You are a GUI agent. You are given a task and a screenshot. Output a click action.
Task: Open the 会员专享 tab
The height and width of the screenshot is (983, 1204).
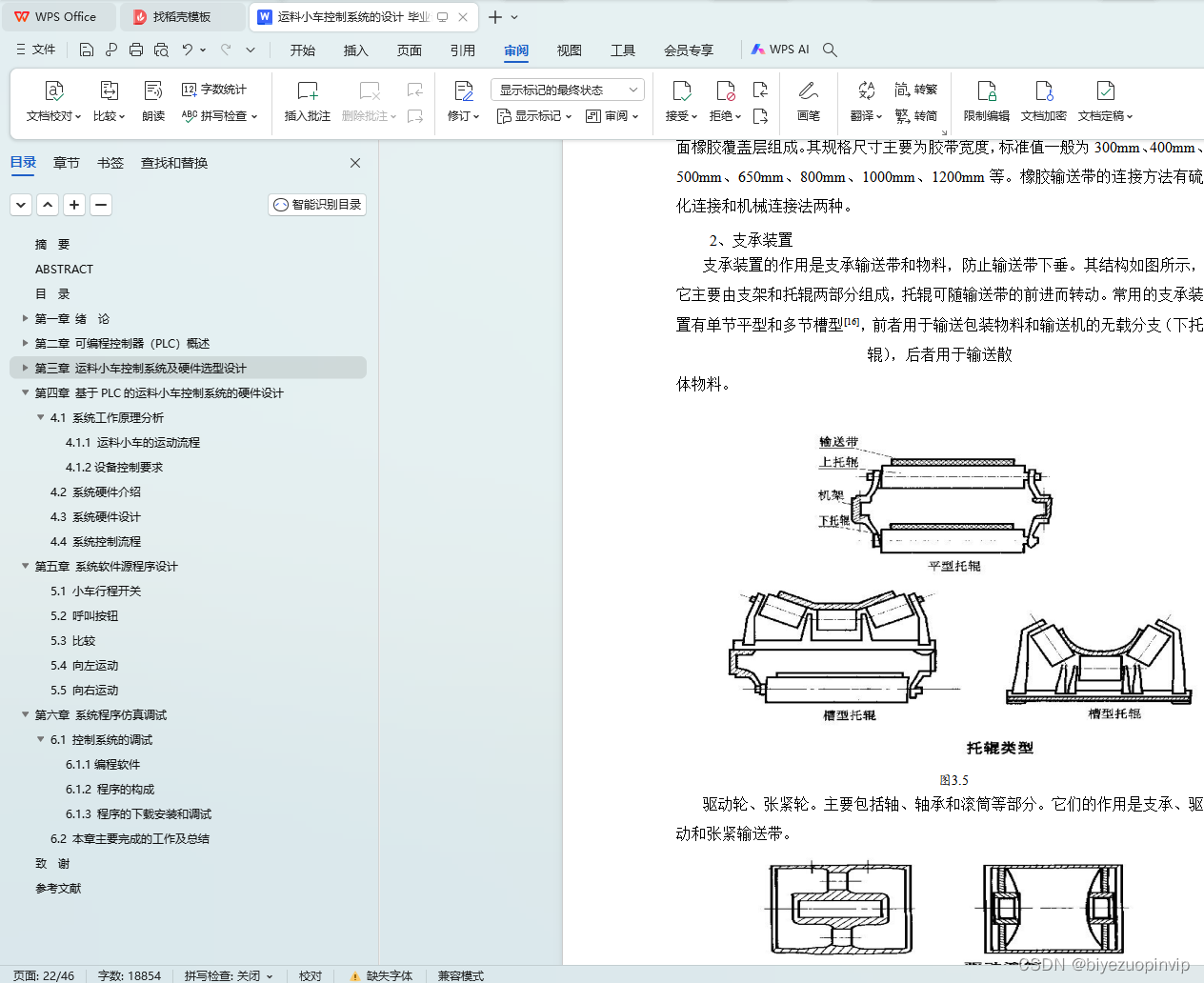pyautogui.click(x=689, y=50)
